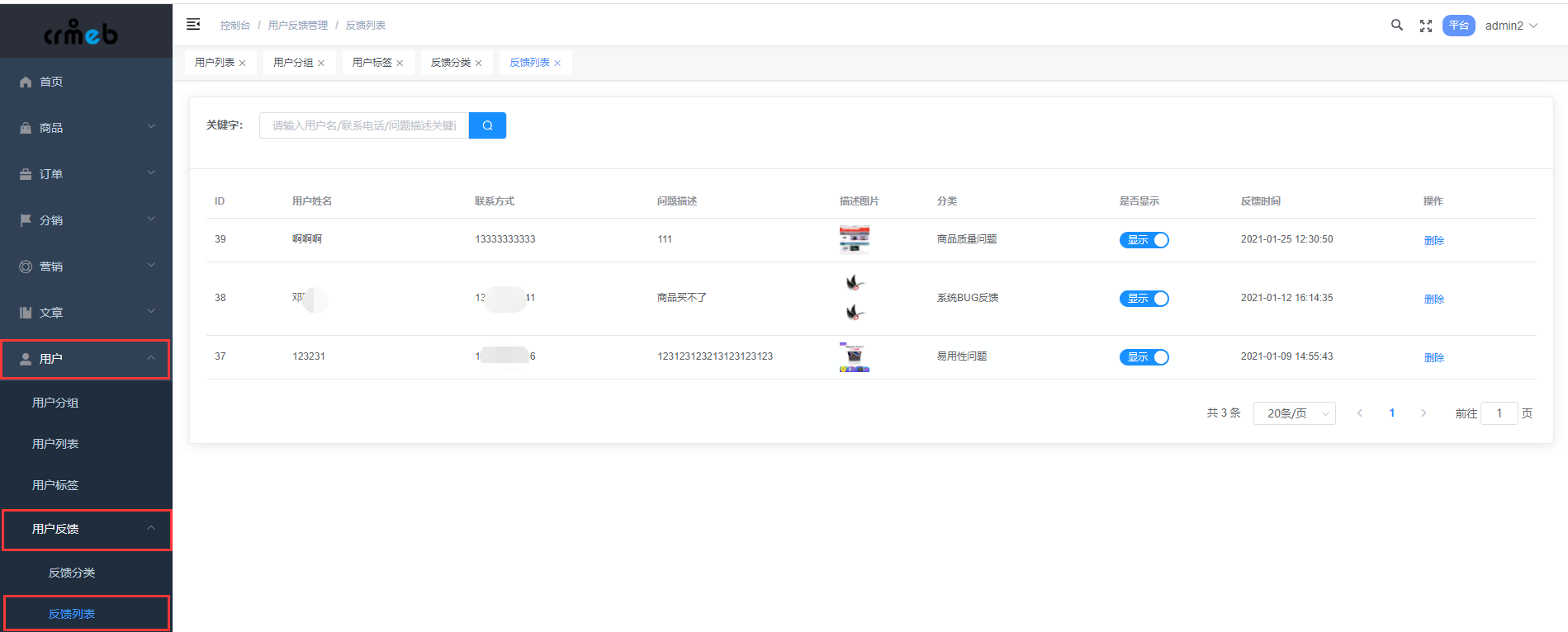
Task: Focus the keyword search input field
Action: [364, 125]
